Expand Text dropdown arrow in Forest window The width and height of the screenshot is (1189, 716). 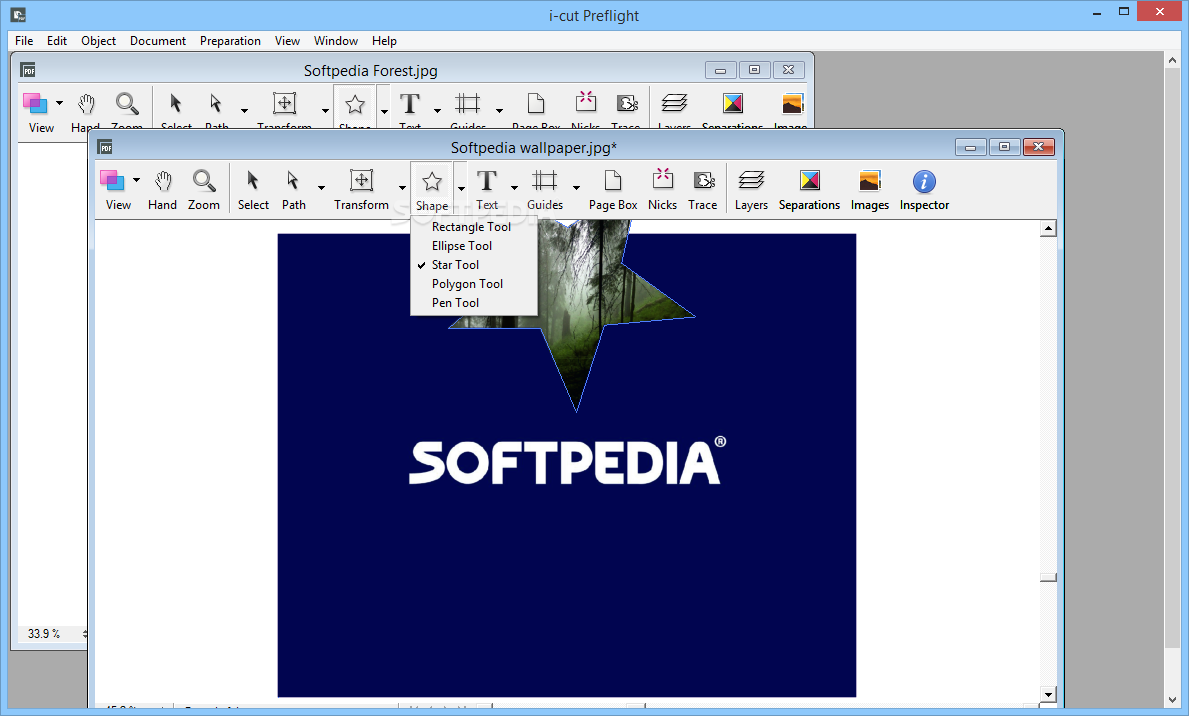tap(438, 110)
